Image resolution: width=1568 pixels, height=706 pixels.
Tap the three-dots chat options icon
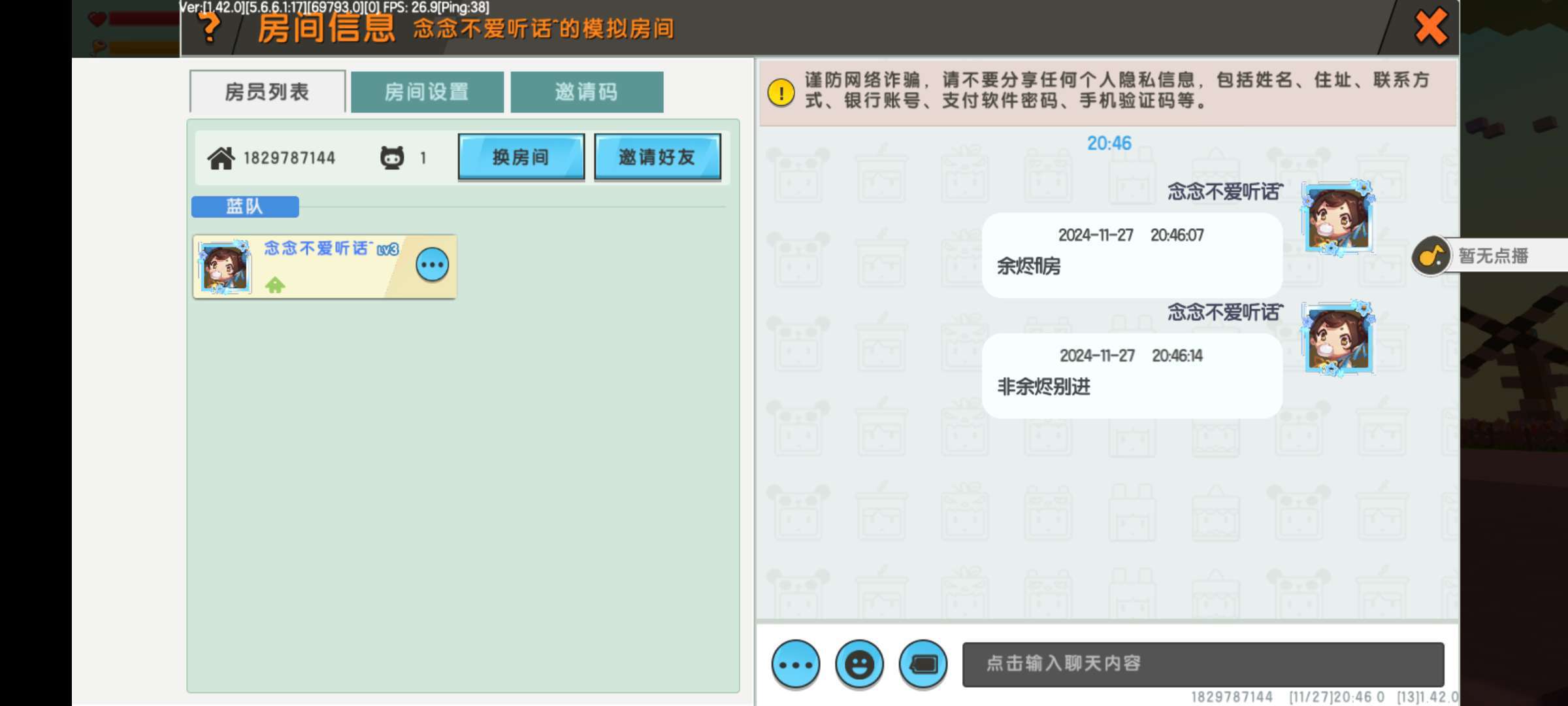795,665
